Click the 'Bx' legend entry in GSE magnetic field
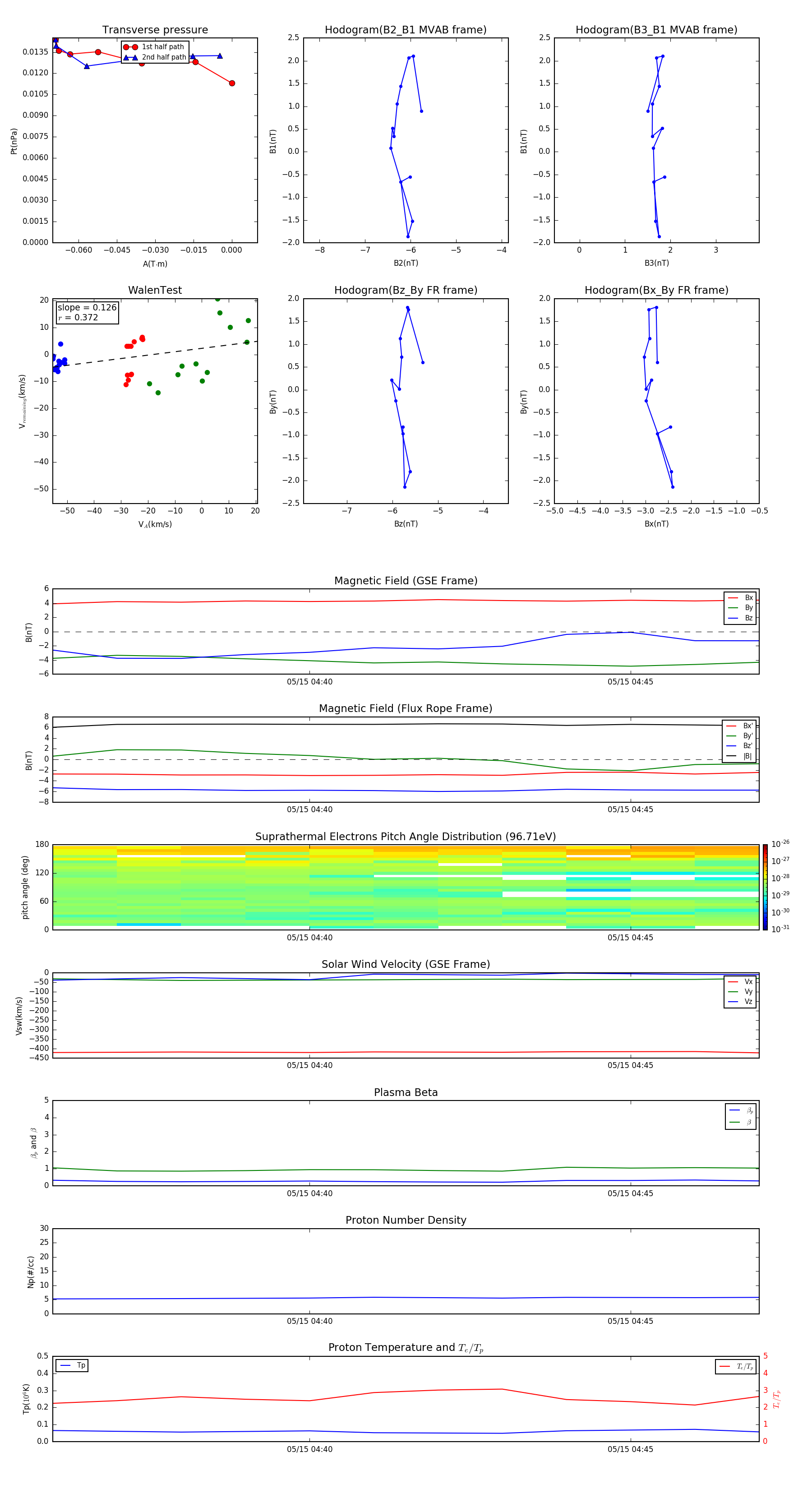812x1489 pixels. click(740, 598)
